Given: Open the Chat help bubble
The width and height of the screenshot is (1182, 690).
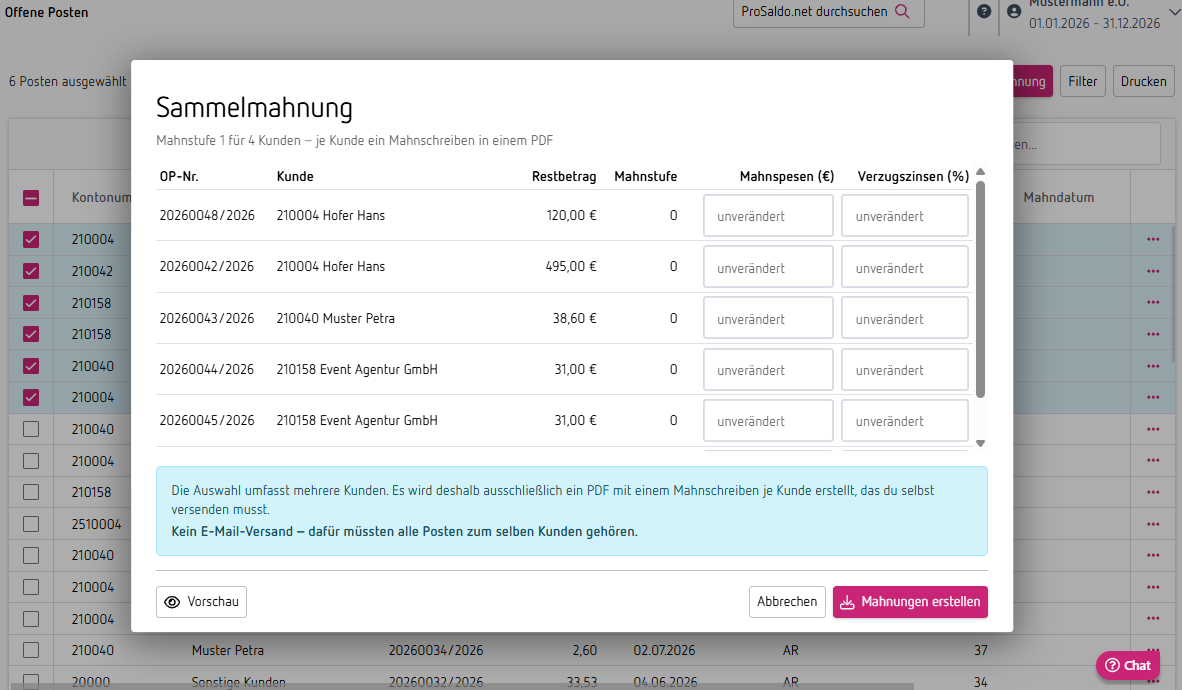Looking at the screenshot, I should [x=1128, y=665].
